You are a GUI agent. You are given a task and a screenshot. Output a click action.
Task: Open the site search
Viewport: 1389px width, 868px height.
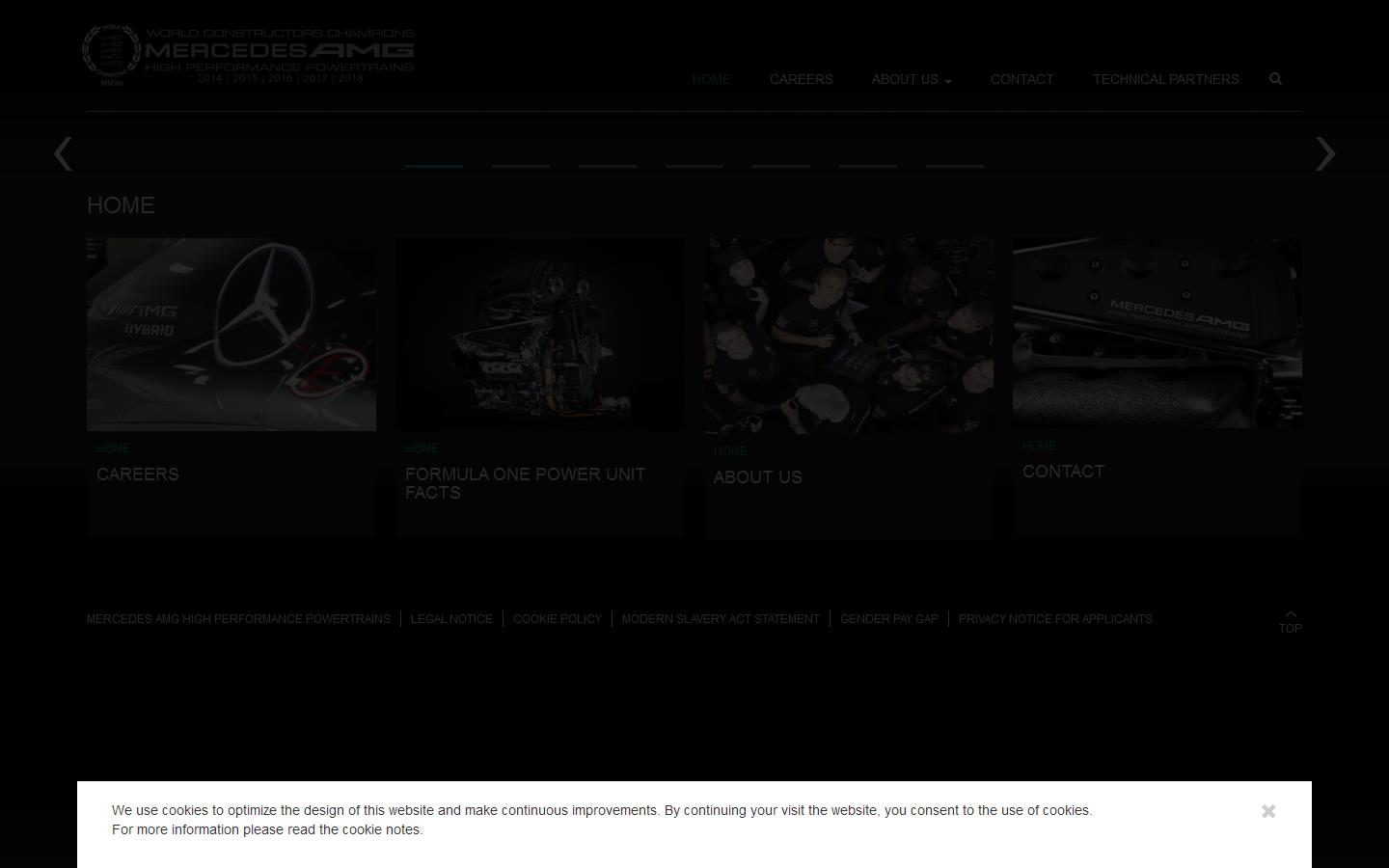coord(1275,79)
